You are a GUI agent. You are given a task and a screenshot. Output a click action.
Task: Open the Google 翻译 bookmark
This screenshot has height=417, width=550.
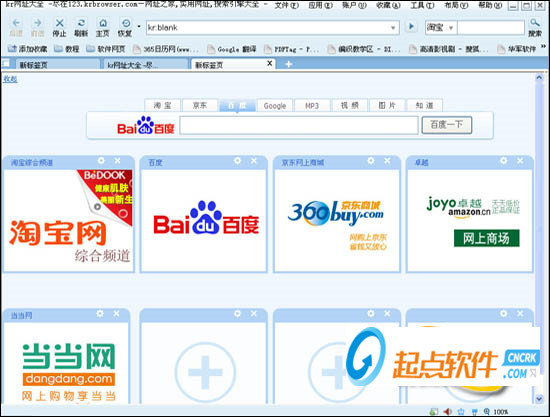[x=232, y=49]
